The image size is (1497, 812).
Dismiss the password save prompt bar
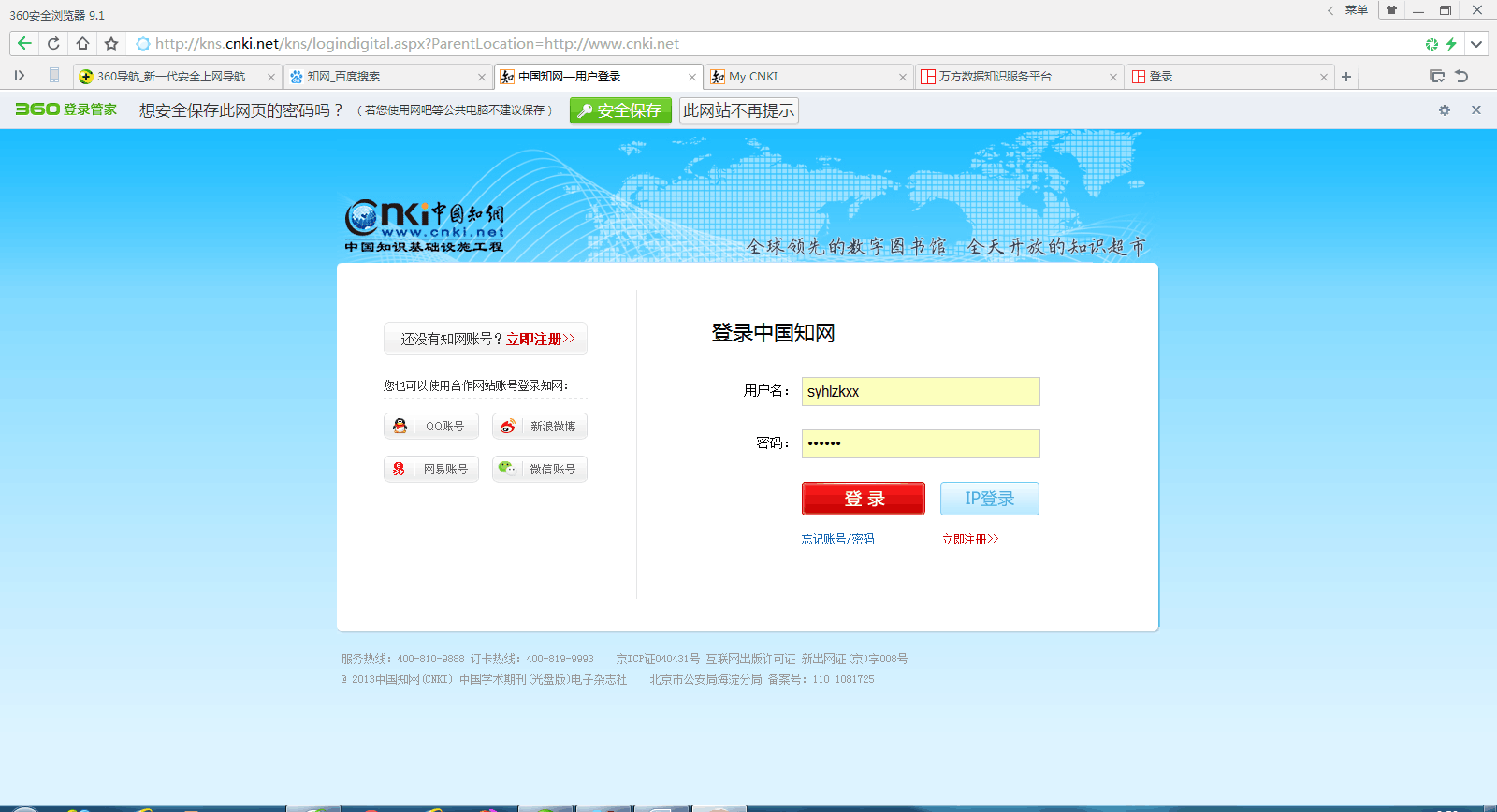click(1476, 110)
